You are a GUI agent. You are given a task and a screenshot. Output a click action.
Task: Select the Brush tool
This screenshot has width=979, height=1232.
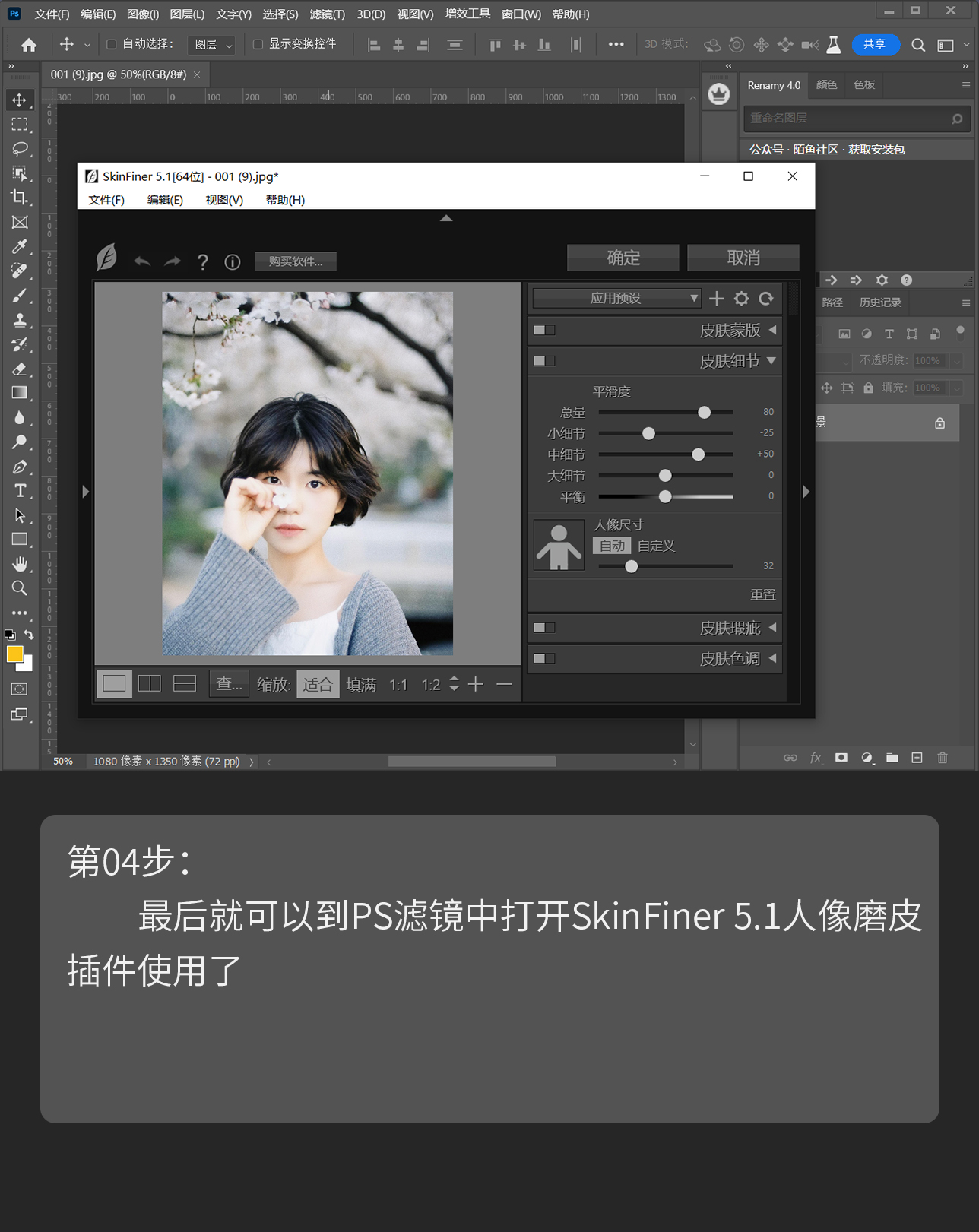coord(19,295)
